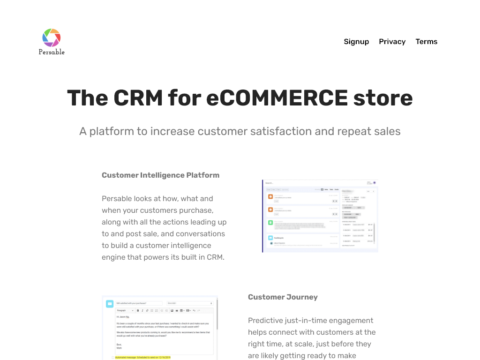Click paragraph starting 'Predictive just-in-time engagement'
This screenshot has height=360, width=480.
(x=312, y=338)
